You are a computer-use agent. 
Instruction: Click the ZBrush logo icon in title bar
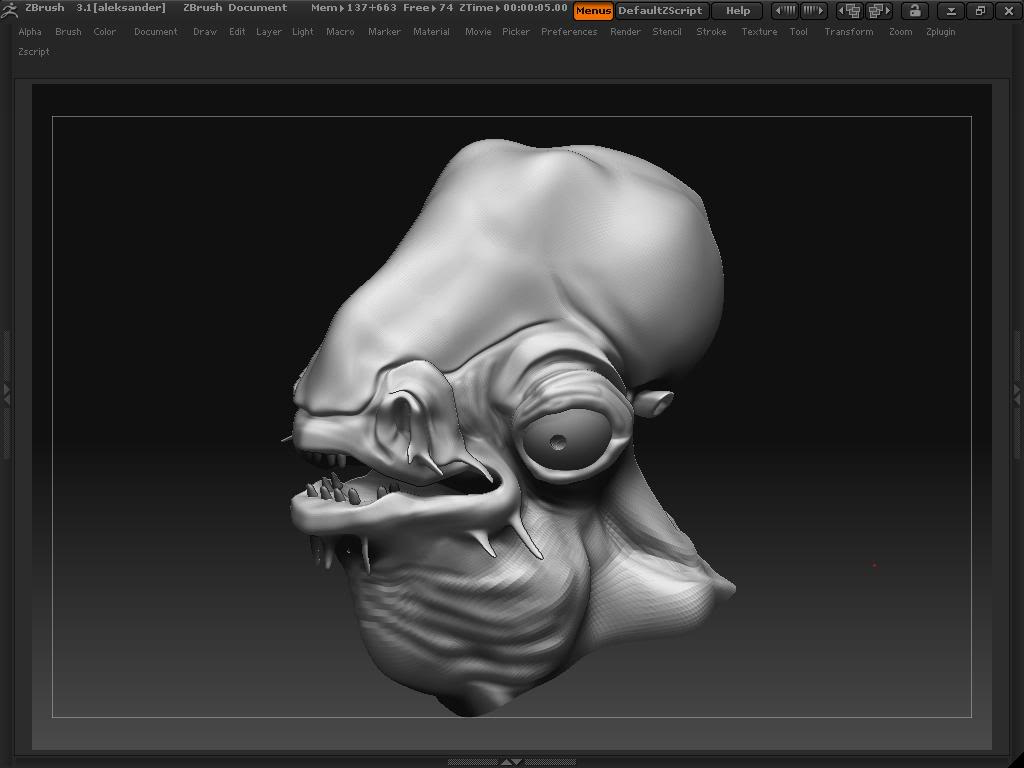point(9,9)
